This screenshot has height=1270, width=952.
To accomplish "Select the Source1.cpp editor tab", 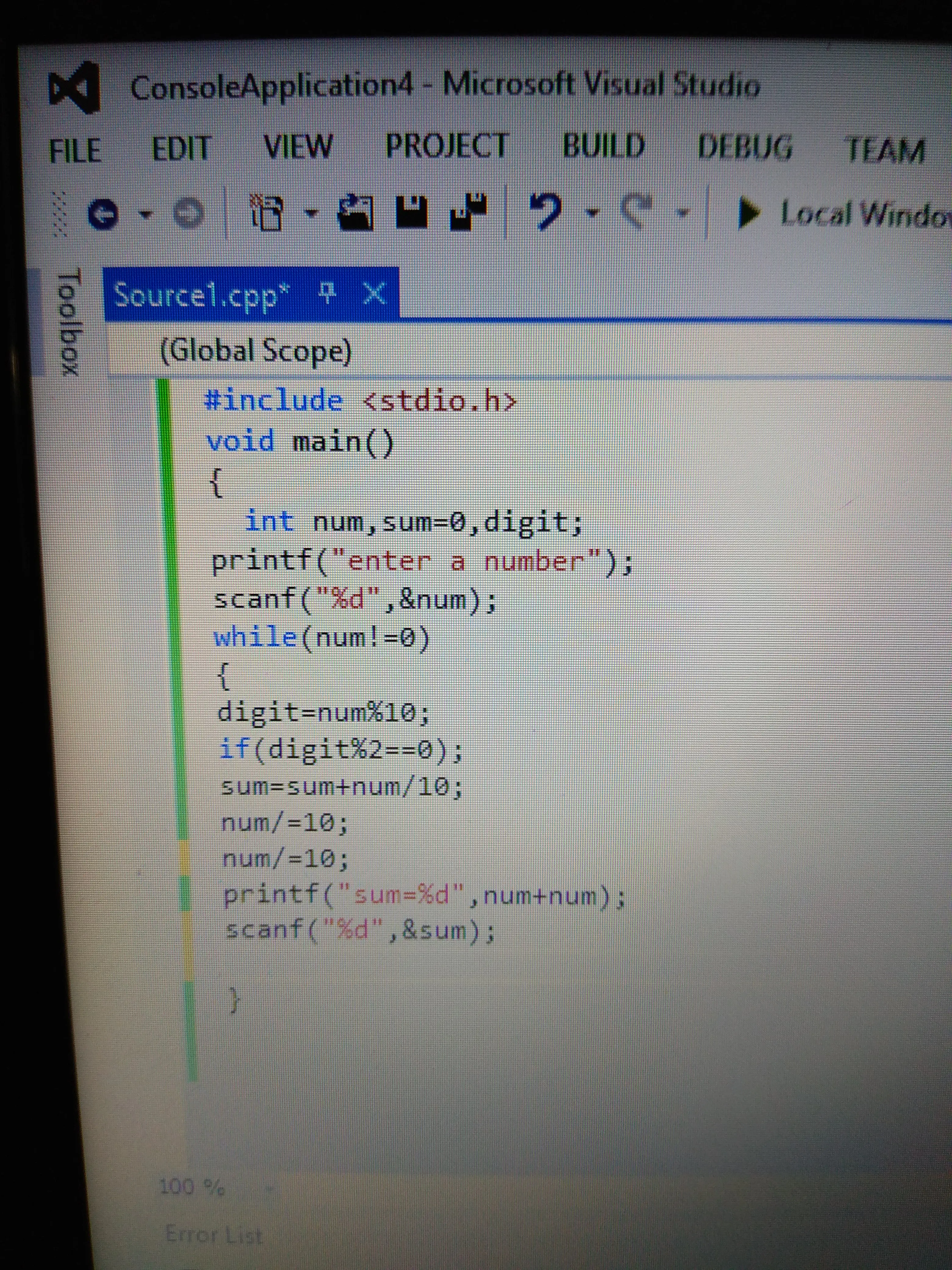I will tap(201, 296).
